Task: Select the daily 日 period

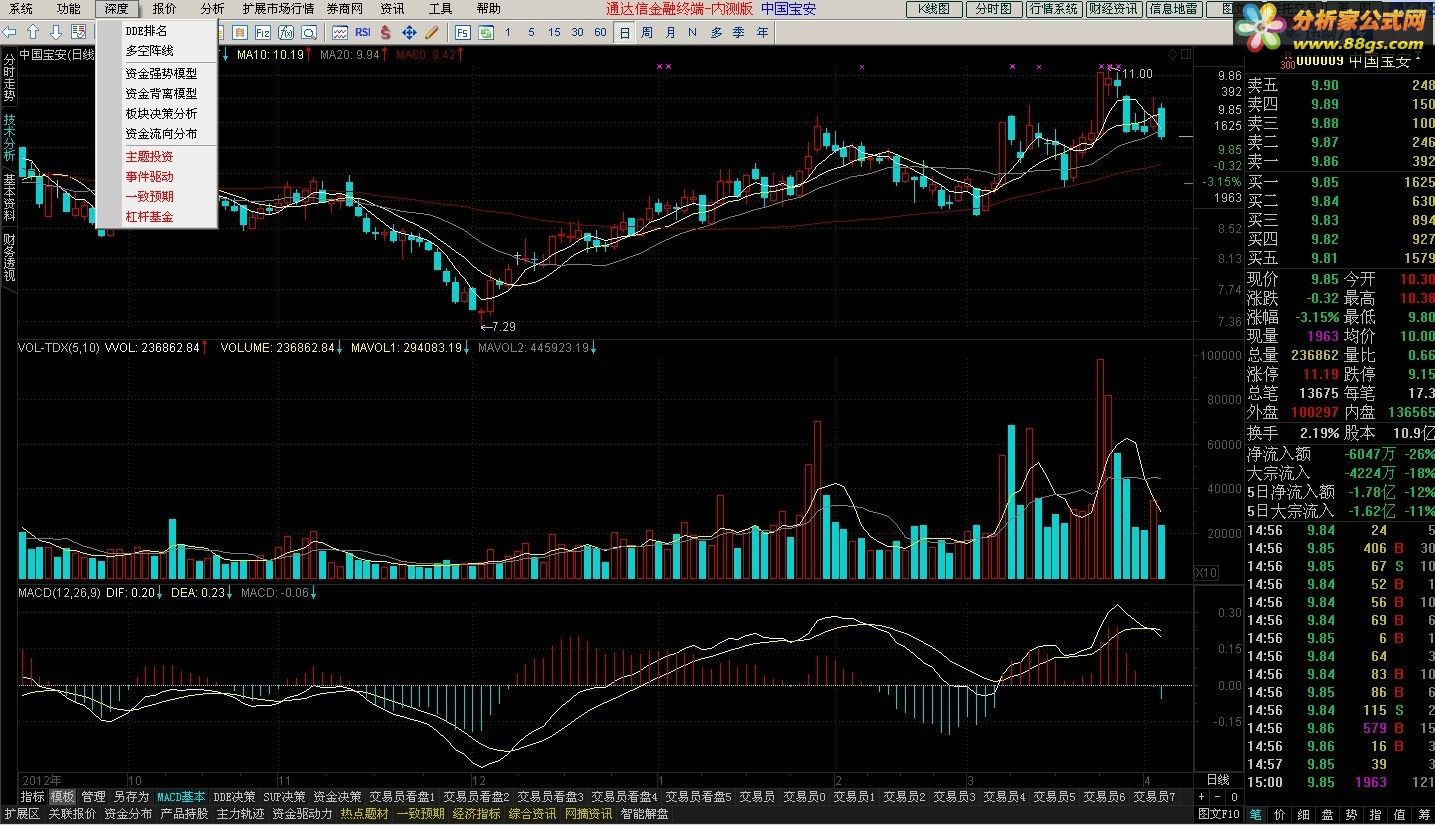Action: click(x=624, y=32)
